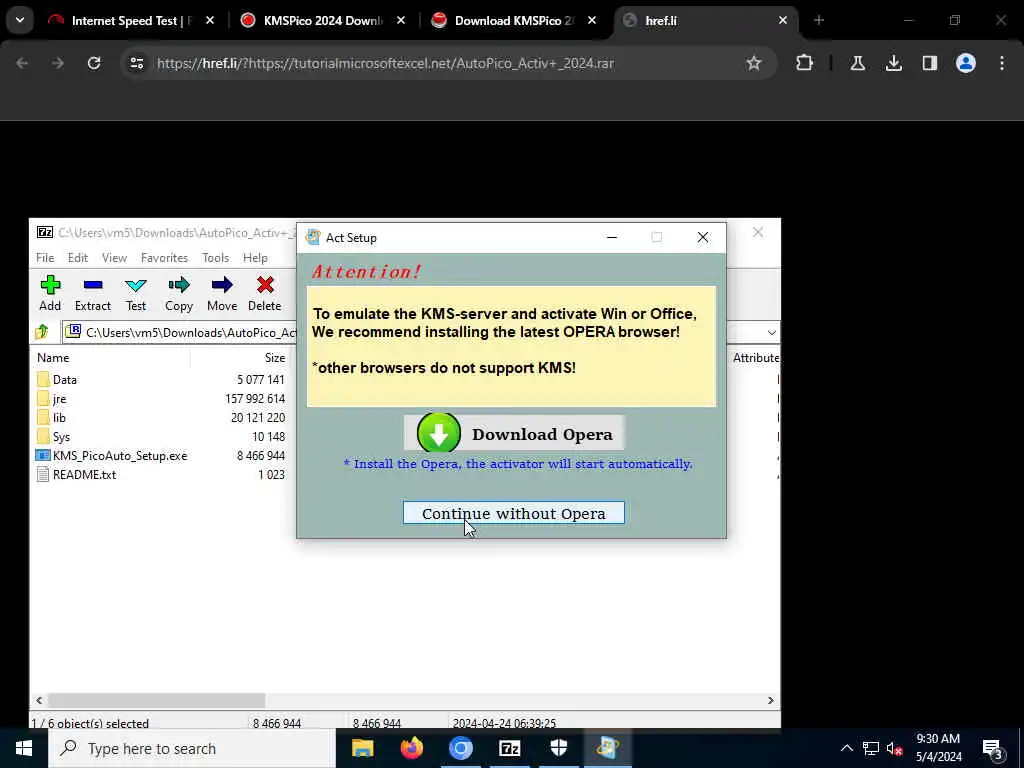Open the Windows Start menu
The image size is (1024, 768).
24,748
